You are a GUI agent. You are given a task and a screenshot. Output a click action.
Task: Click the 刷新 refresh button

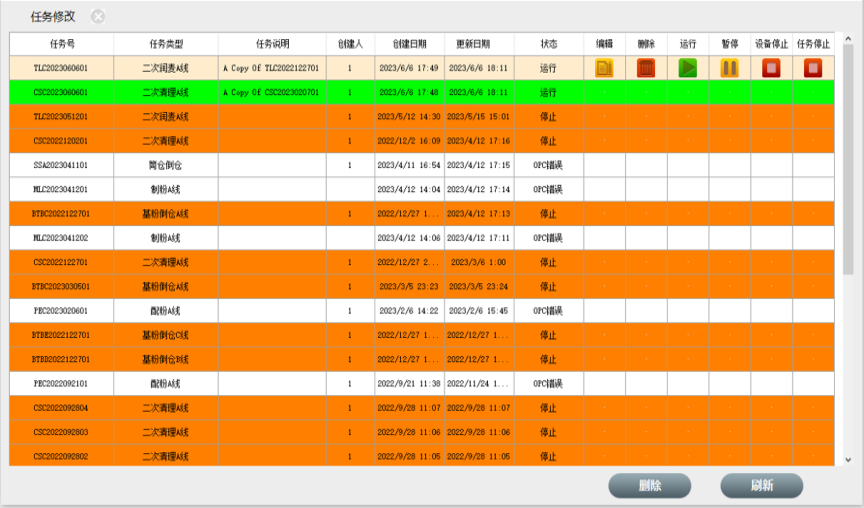click(x=761, y=486)
